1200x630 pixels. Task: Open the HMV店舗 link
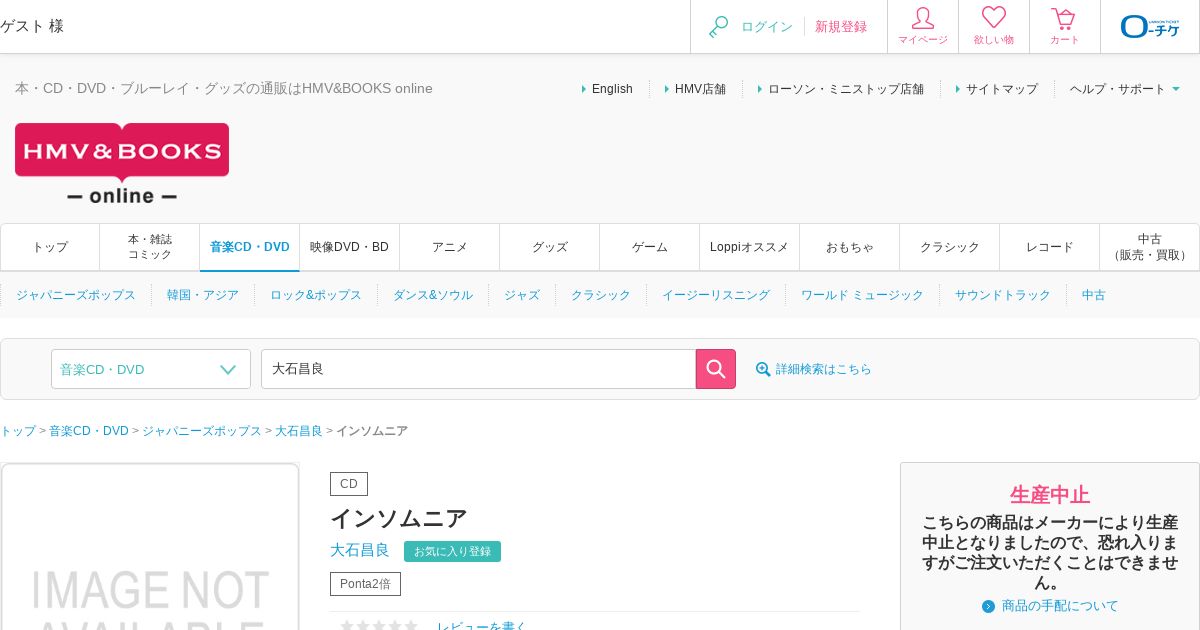700,89
